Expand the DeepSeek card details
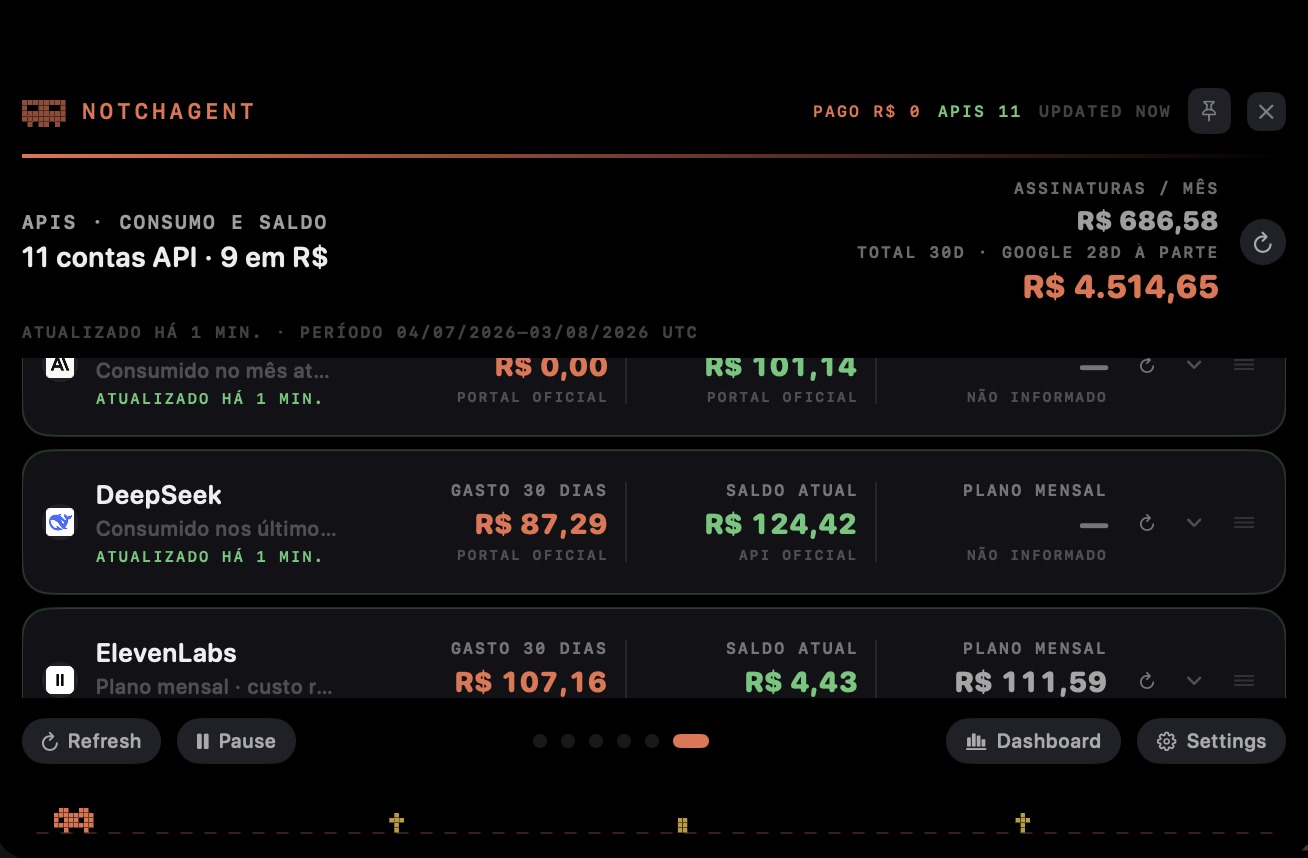 point(1194,522)
